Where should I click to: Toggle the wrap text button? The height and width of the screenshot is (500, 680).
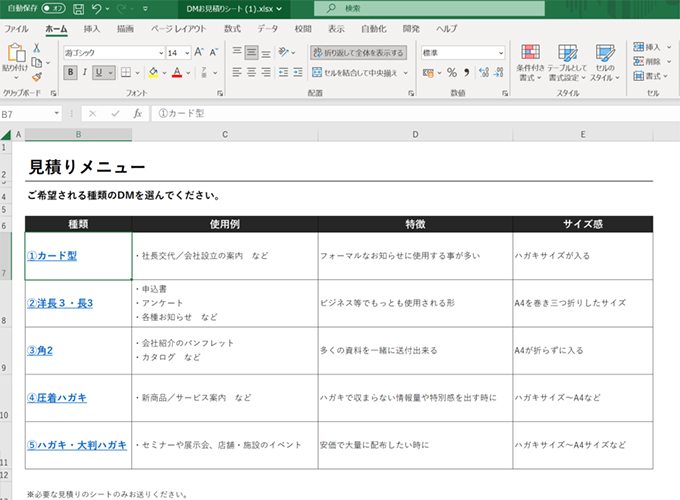[358, 52]
